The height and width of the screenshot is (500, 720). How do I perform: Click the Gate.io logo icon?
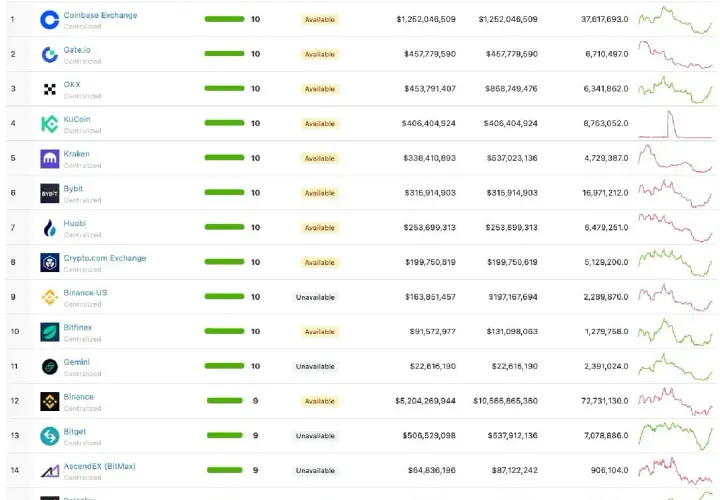tap(50, 55)
